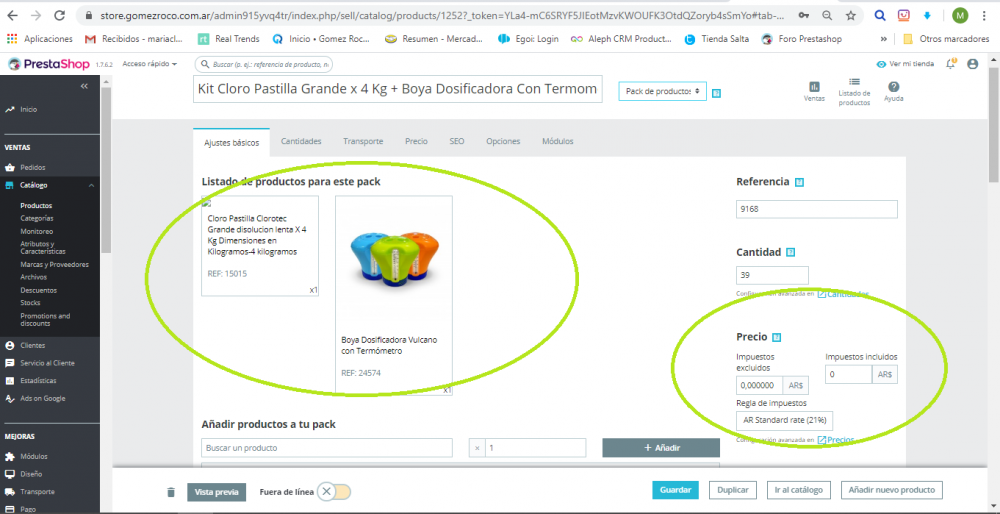Screen dimensions: 1000x514
Task: Click help icon next to Precio
Action: pyautogui.click(x=777, y=337)
